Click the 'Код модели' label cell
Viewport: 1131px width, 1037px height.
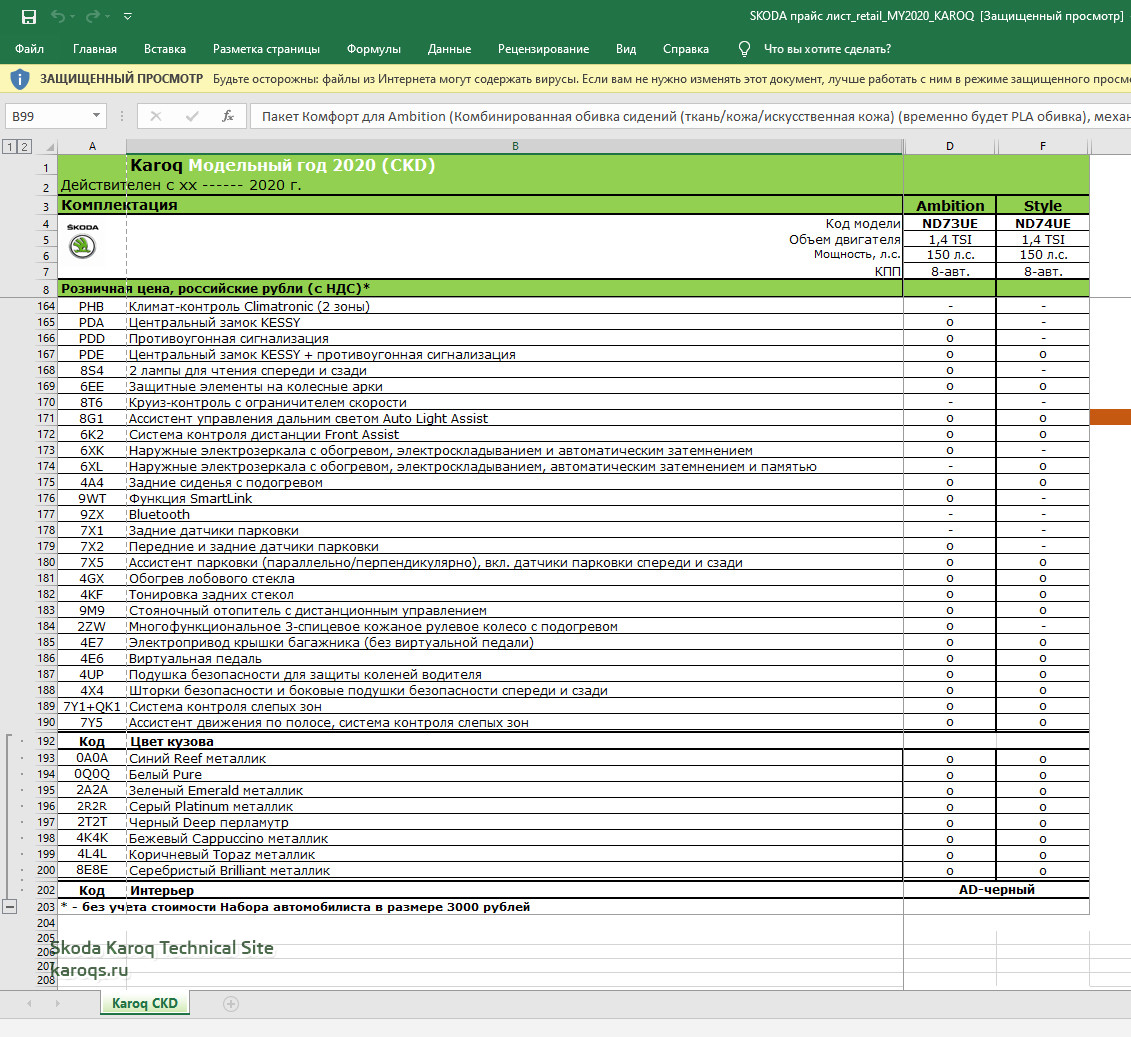pyautogui.click(x=863, y=224)
